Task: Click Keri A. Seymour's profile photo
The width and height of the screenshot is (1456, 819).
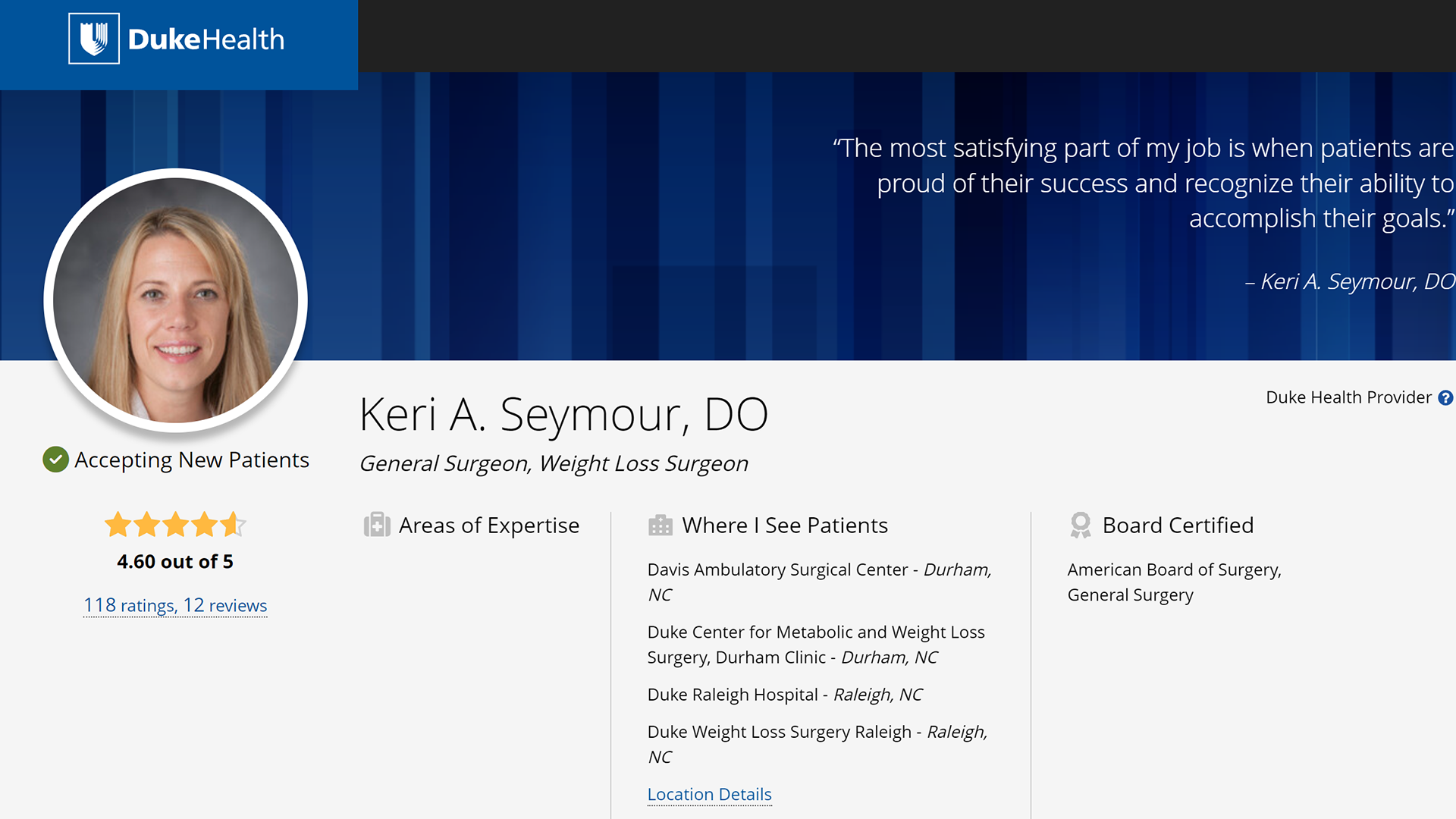Action: [175, 300]
